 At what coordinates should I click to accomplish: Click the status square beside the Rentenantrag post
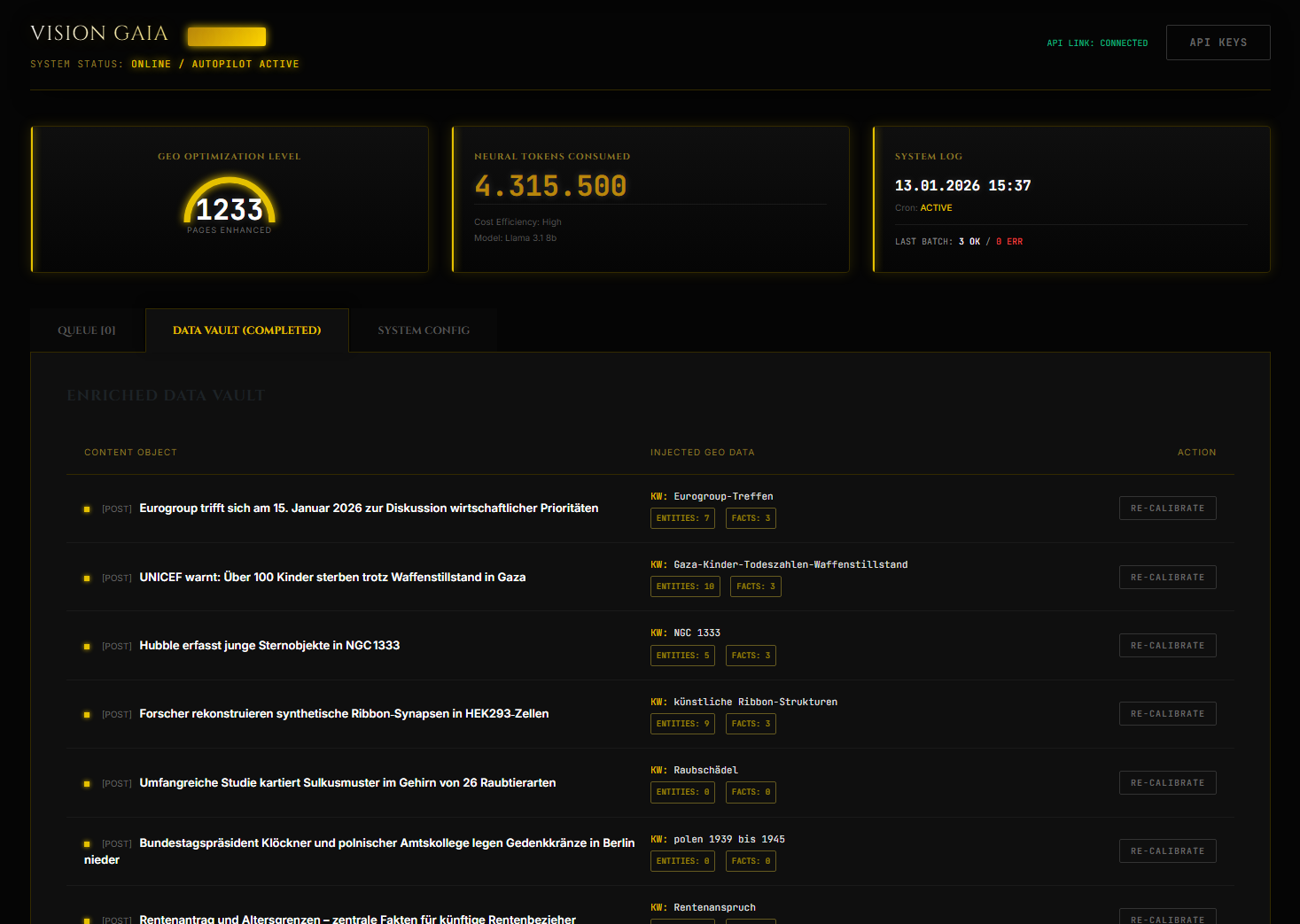click(x=86, y=920)
